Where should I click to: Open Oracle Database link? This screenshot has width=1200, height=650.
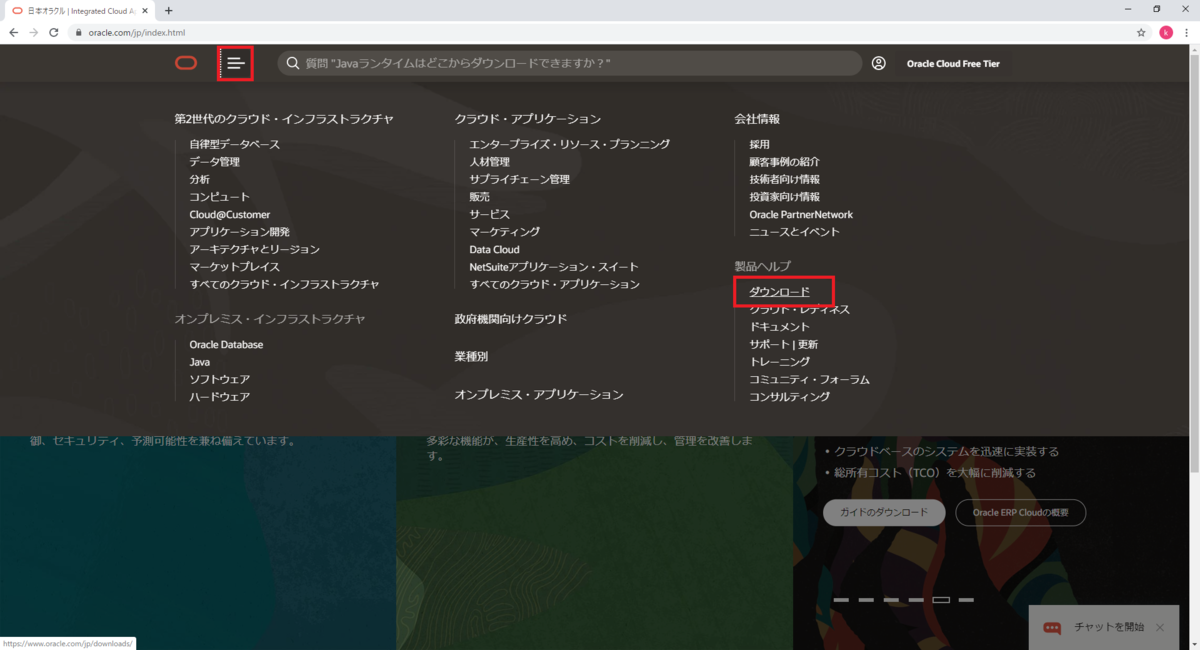[227, 344]
